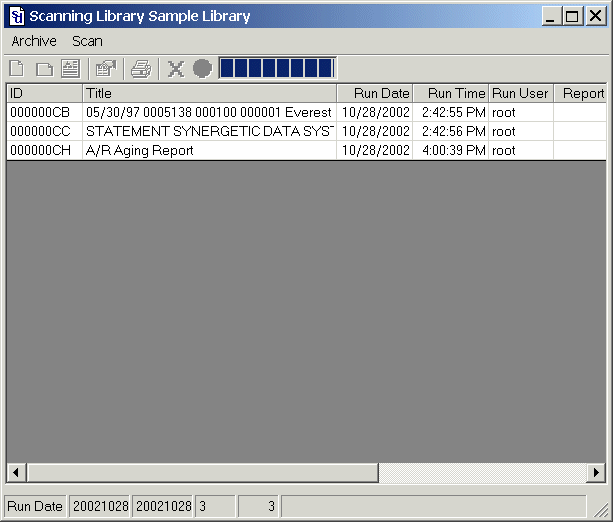Select the STATEMENT SYNERGETIC DATA row
This screenshot has height=522, width=613.
tap(208, 131)
